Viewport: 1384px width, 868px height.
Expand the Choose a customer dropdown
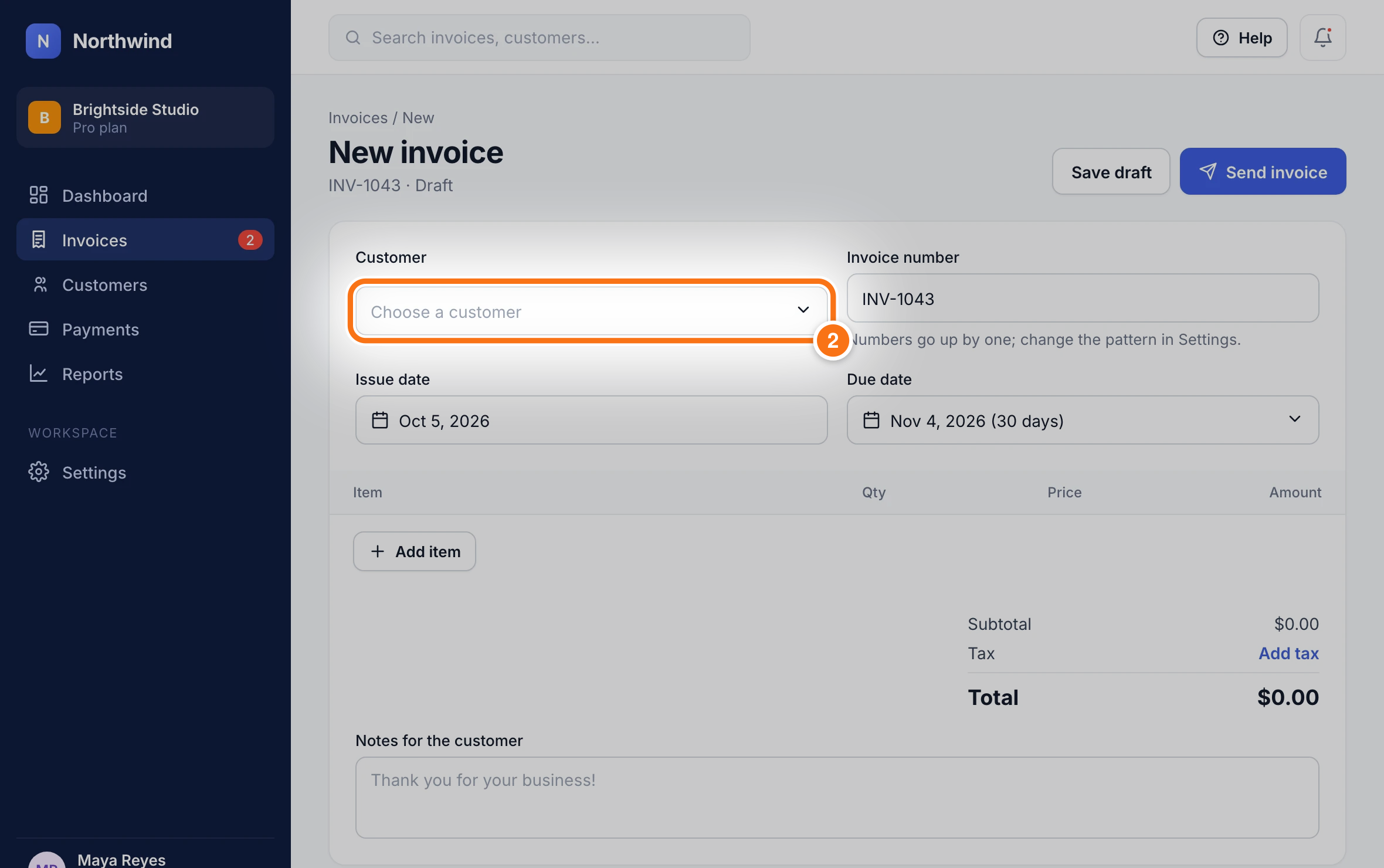(x=592, y=311)
